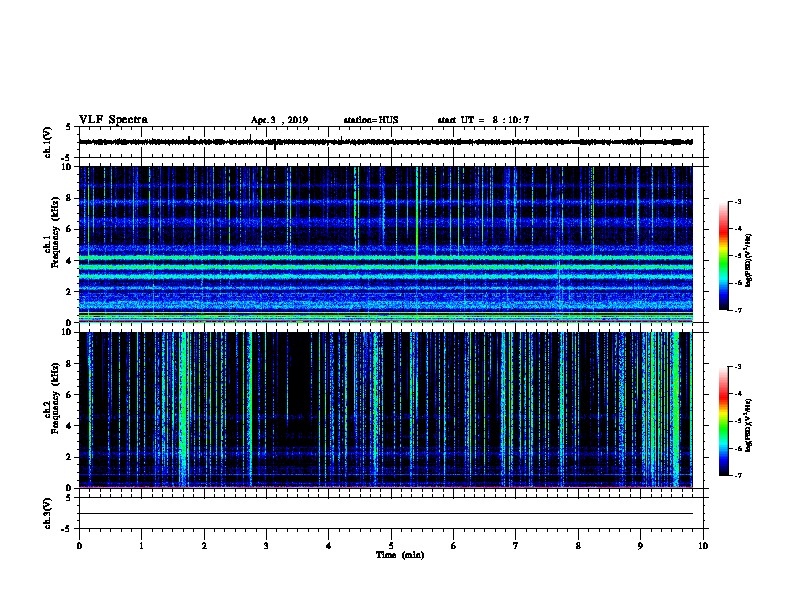Click the "station=HUS" header label
The width and height of the screenshot is (792, 612).
pos(371,120)
